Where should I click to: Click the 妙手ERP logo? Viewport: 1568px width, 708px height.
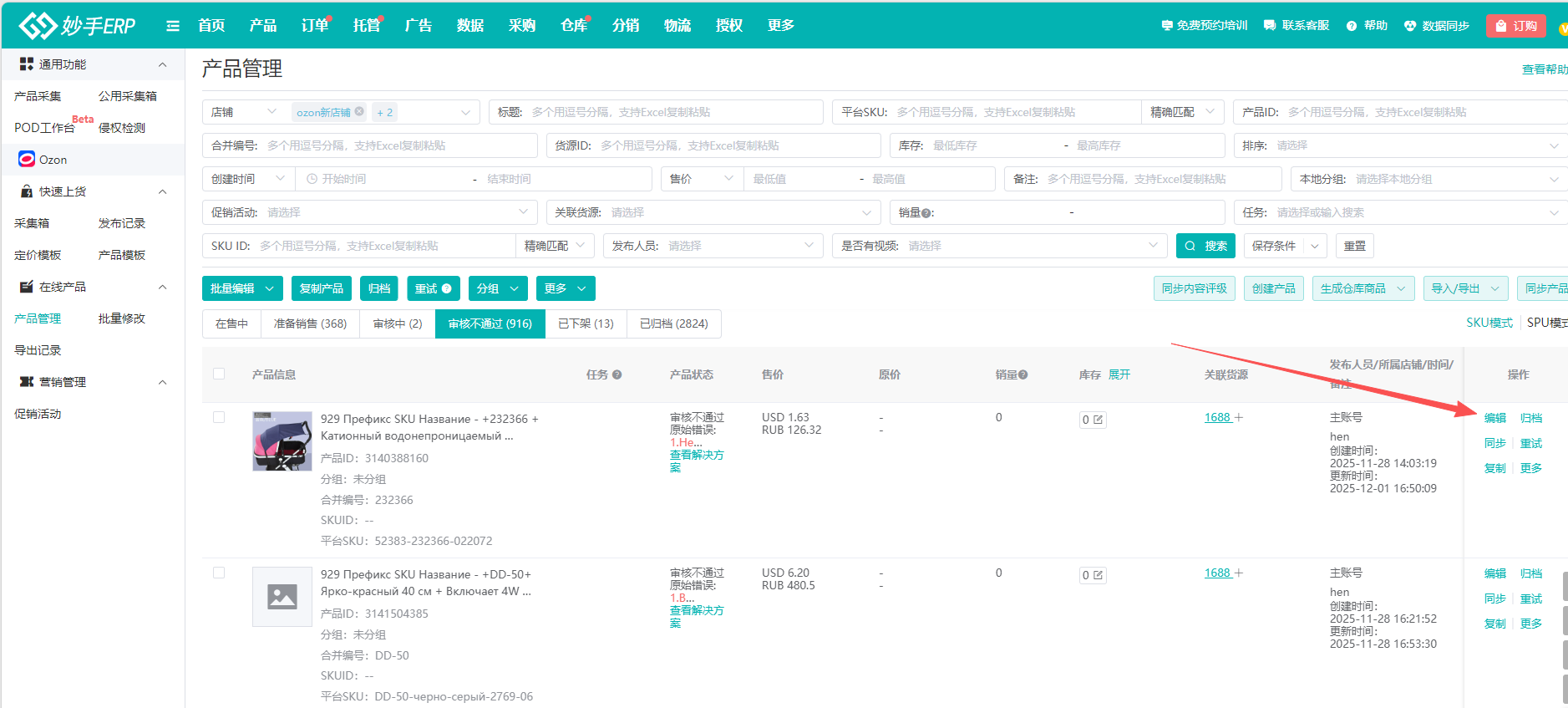point(78,26)
